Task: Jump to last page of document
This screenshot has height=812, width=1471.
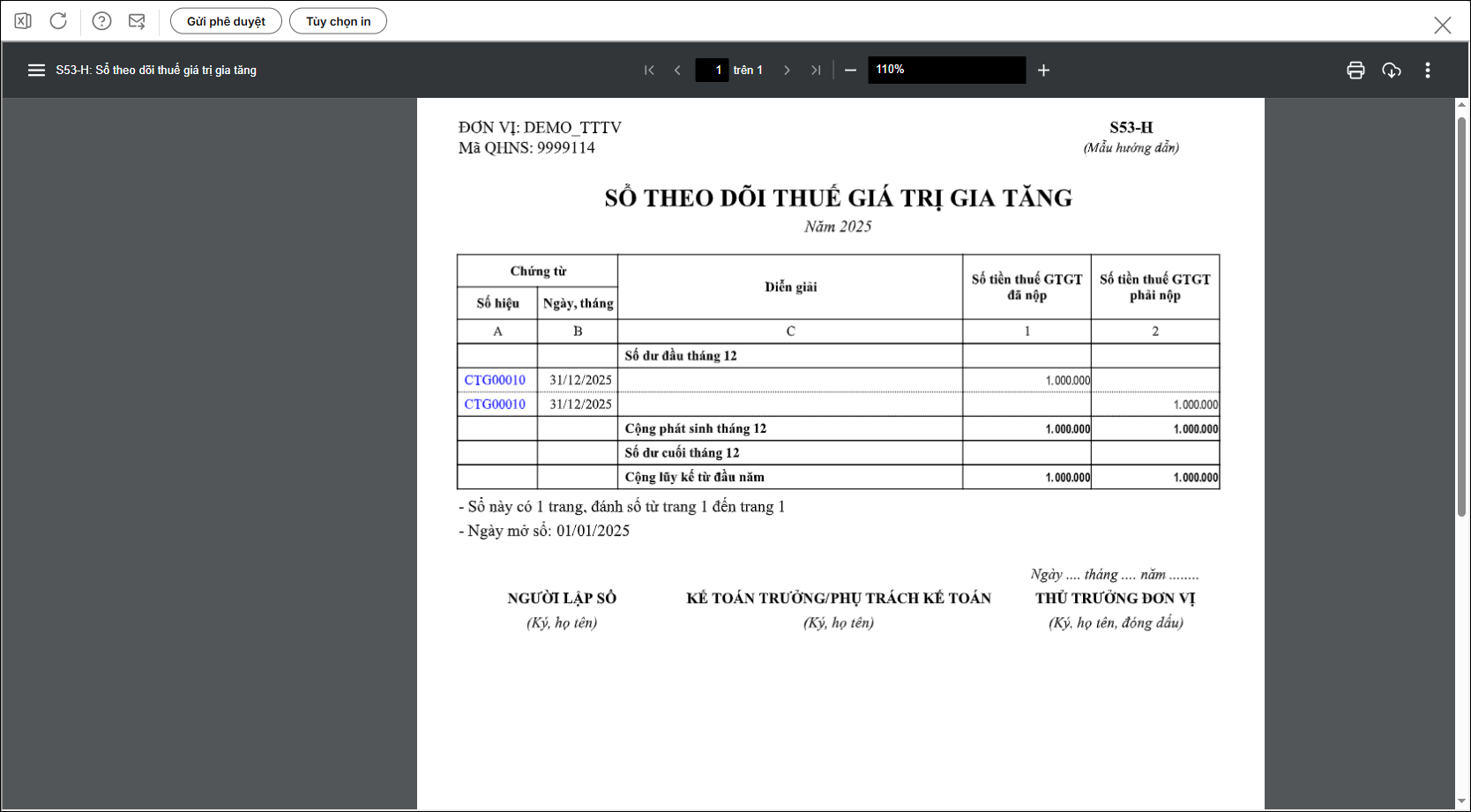Action: (x=816, y=71)
